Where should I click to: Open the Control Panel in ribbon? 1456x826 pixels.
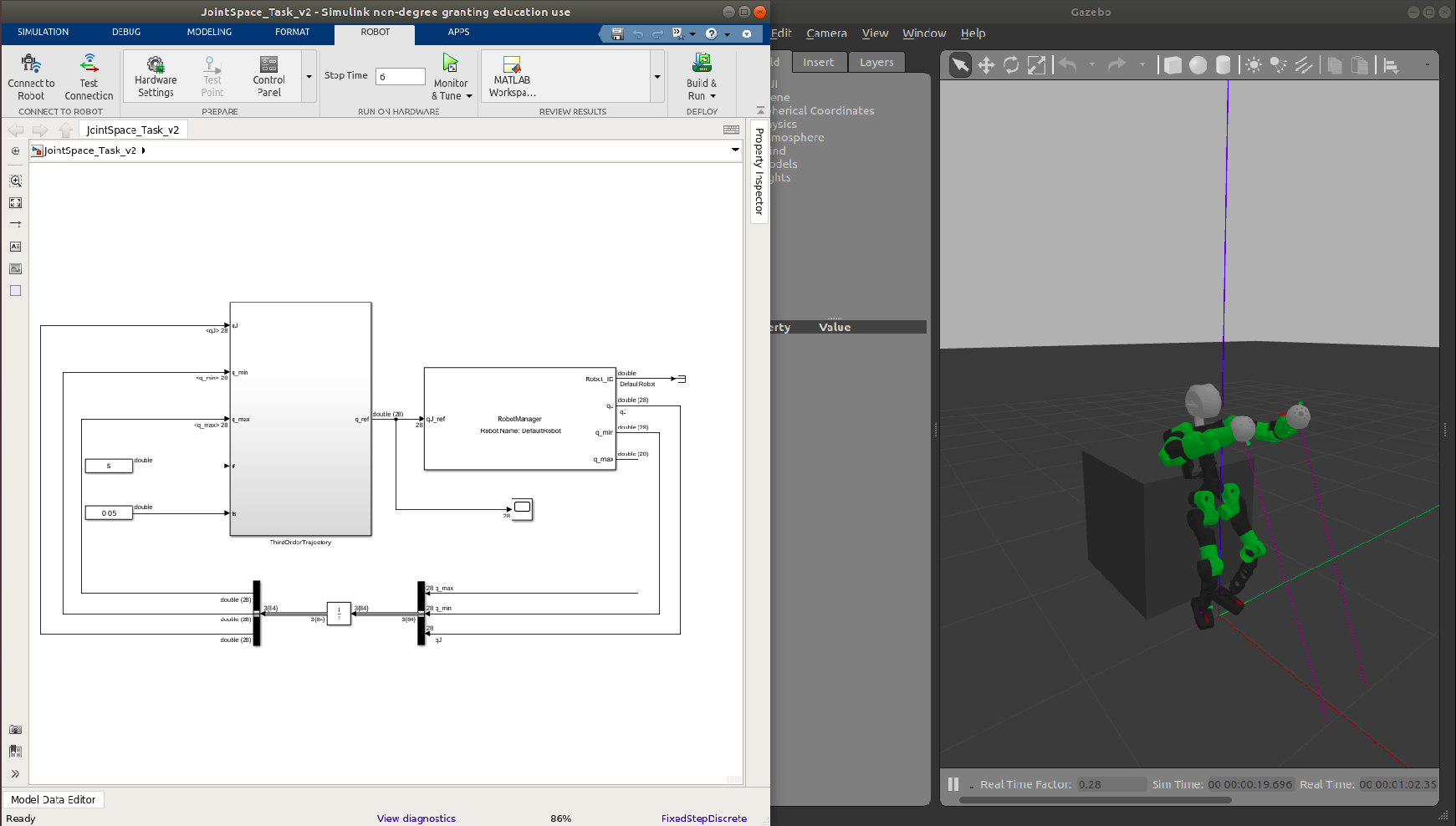[268, 76]
